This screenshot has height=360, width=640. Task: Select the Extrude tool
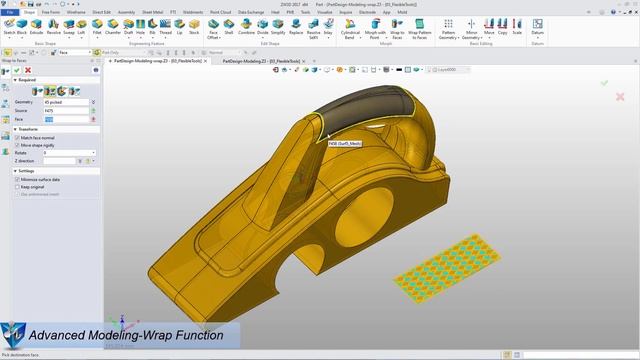coord(36,27)
